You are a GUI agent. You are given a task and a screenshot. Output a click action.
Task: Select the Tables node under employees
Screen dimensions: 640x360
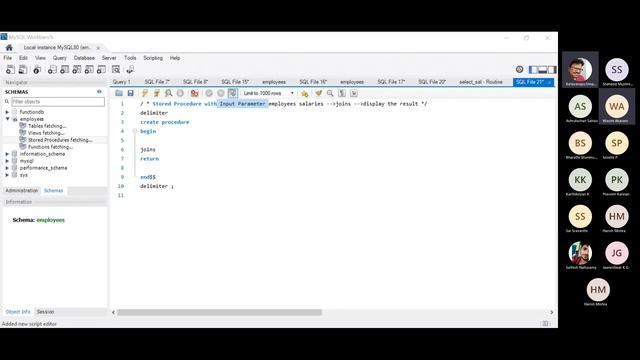pyautogui.click(x=47, y=126)
